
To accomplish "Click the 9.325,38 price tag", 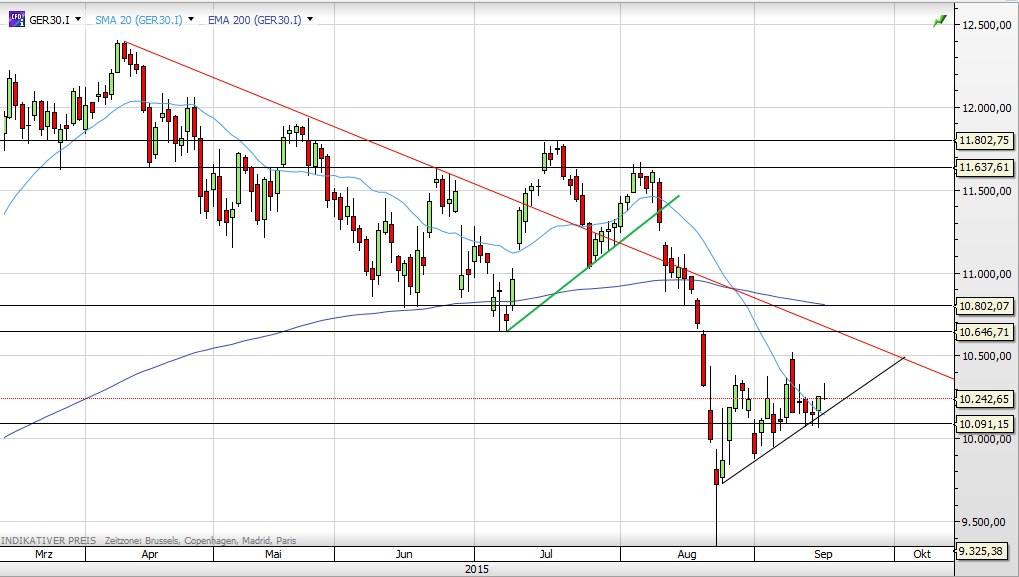I will click(x=981, y=551).
